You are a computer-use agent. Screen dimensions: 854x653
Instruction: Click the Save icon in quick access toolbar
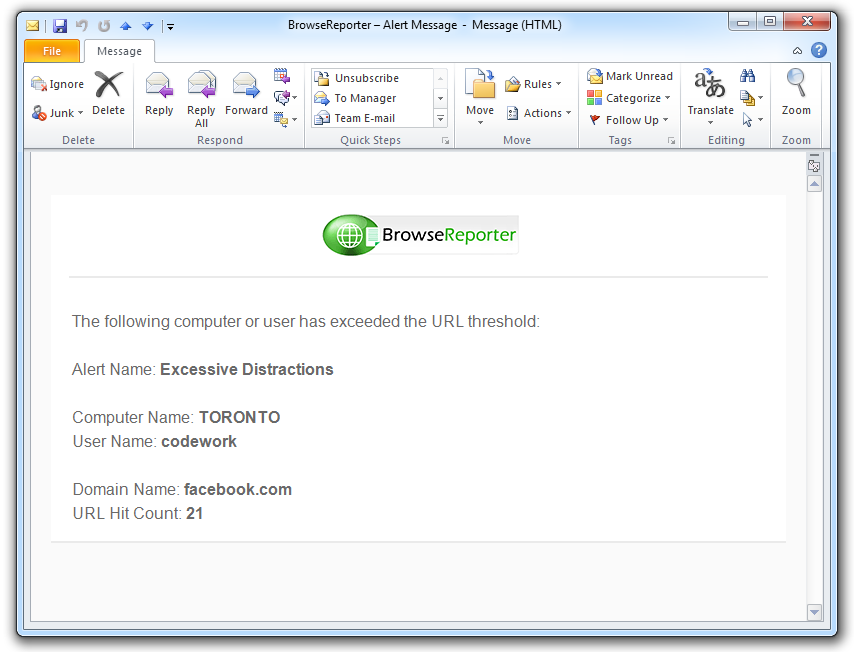click(60, 26)
